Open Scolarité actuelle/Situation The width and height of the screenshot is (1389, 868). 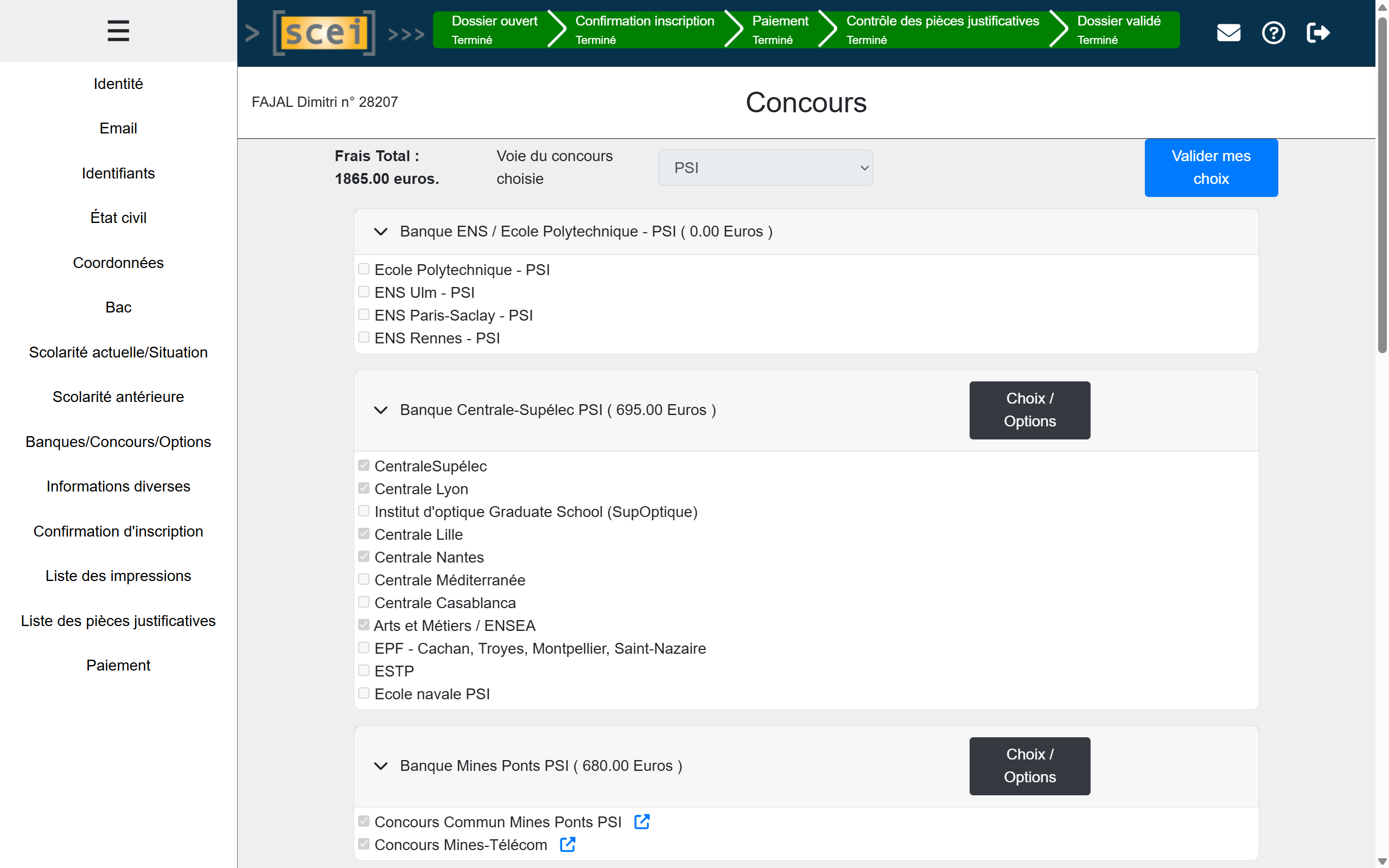tap(118, 352)
